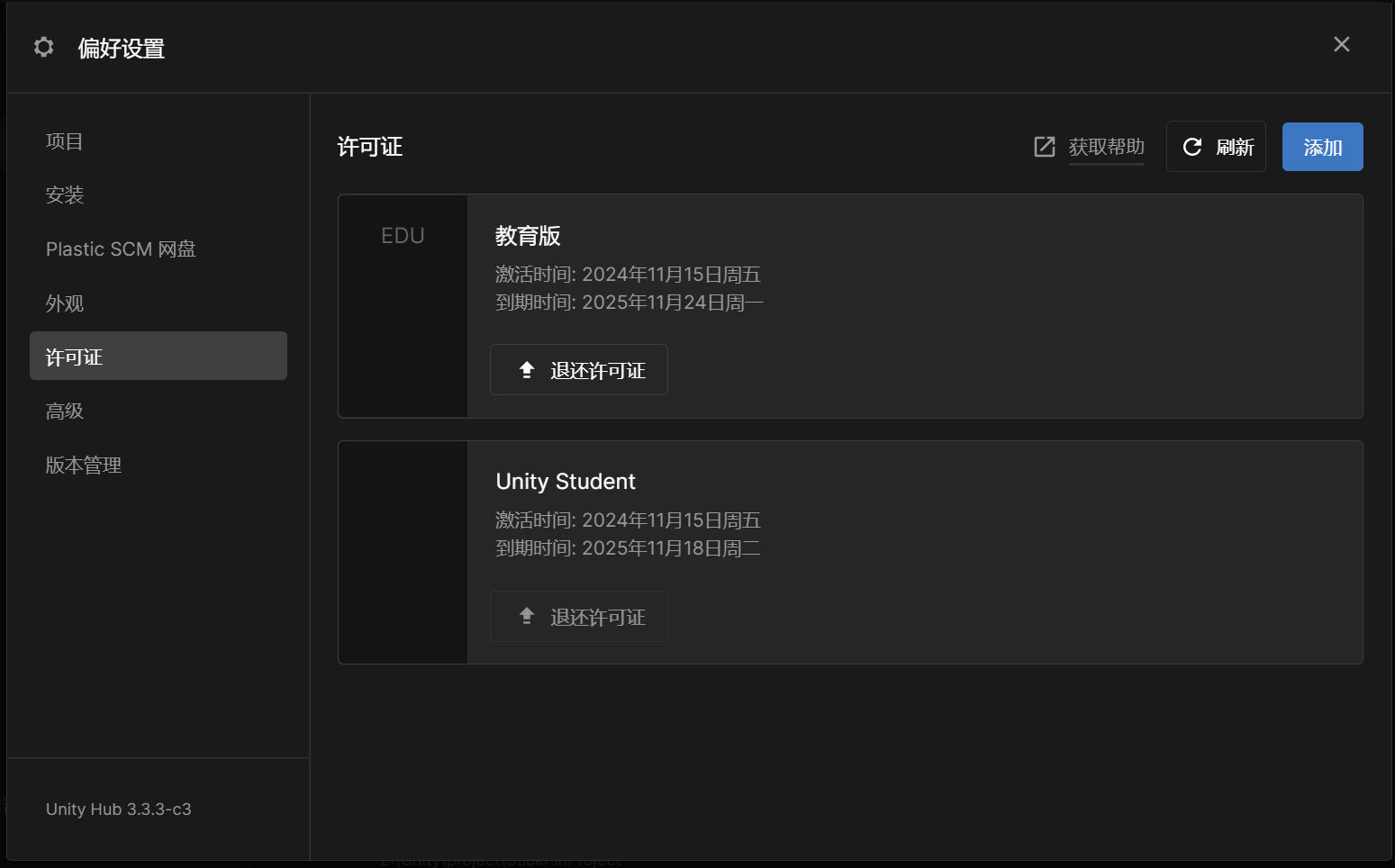This screenshot has width=1395, height=868.
Task: Go to 外观 appearance settings
Action: click(x=65, y=303)
